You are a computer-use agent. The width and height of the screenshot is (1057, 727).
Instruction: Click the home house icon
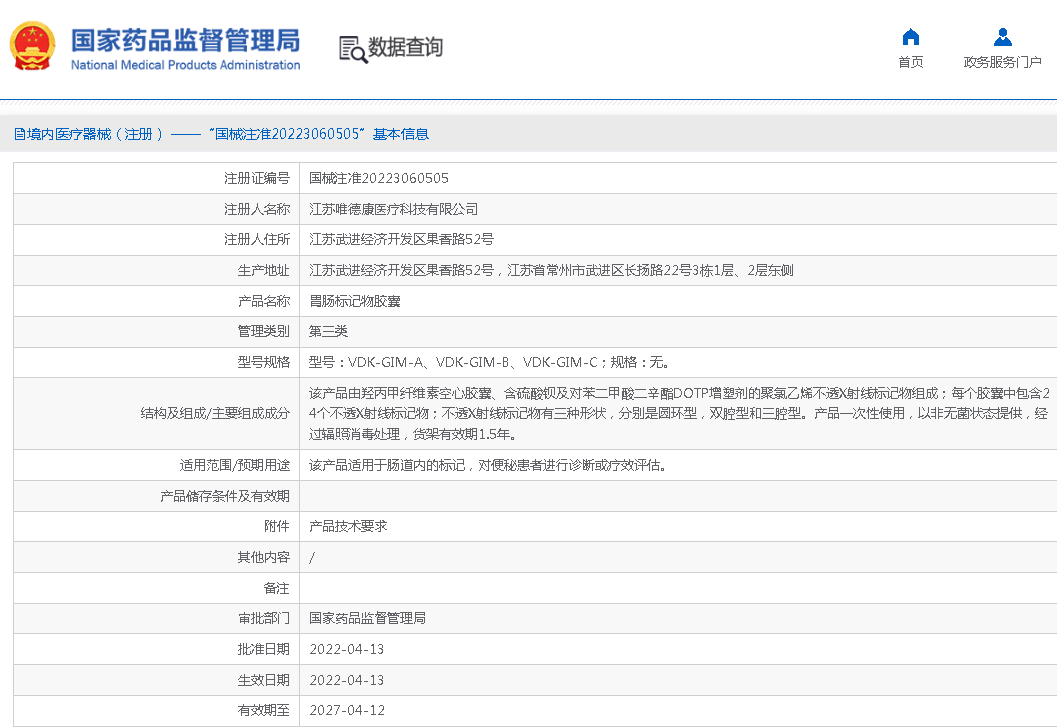(911, 36)
